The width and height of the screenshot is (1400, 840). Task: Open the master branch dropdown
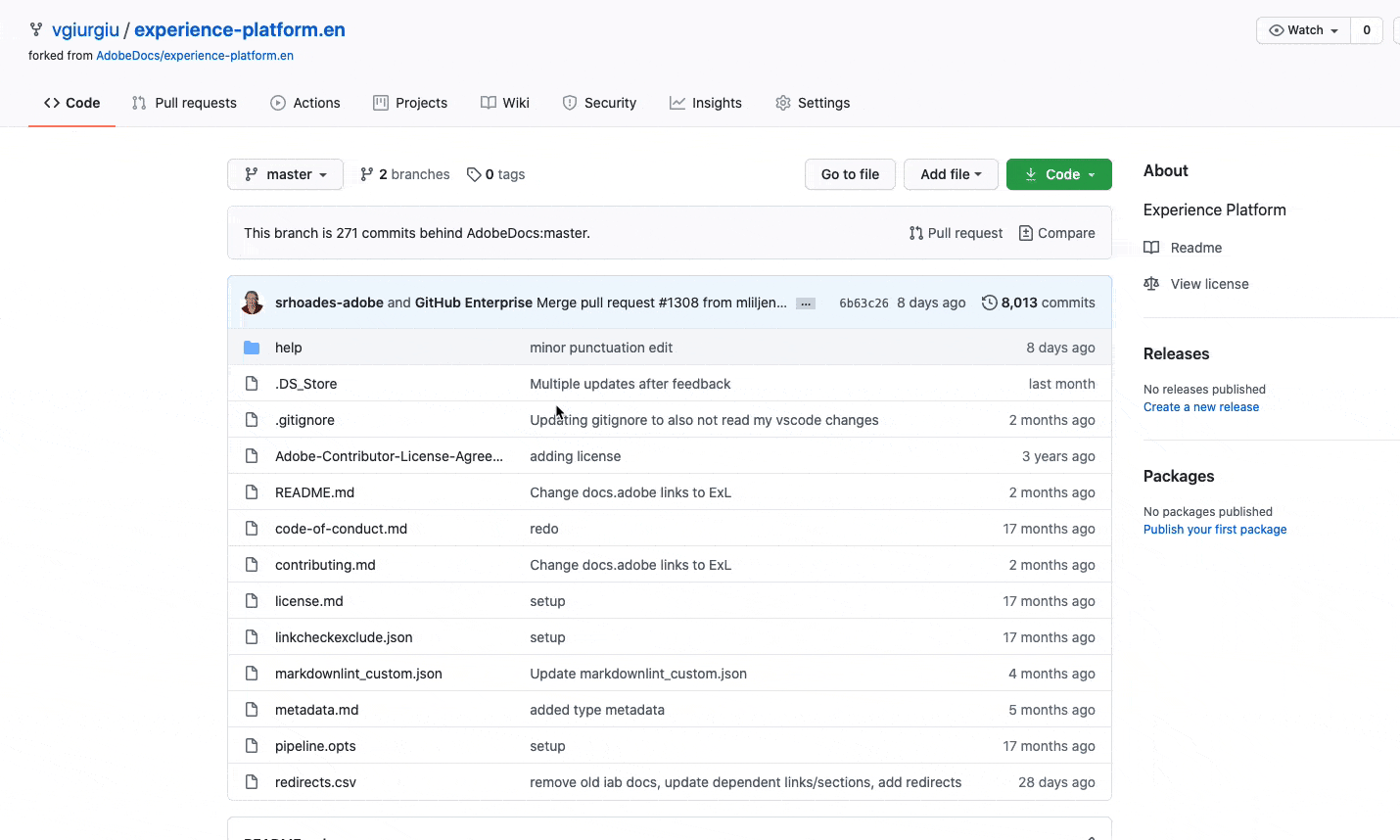(x=285, y=174)
